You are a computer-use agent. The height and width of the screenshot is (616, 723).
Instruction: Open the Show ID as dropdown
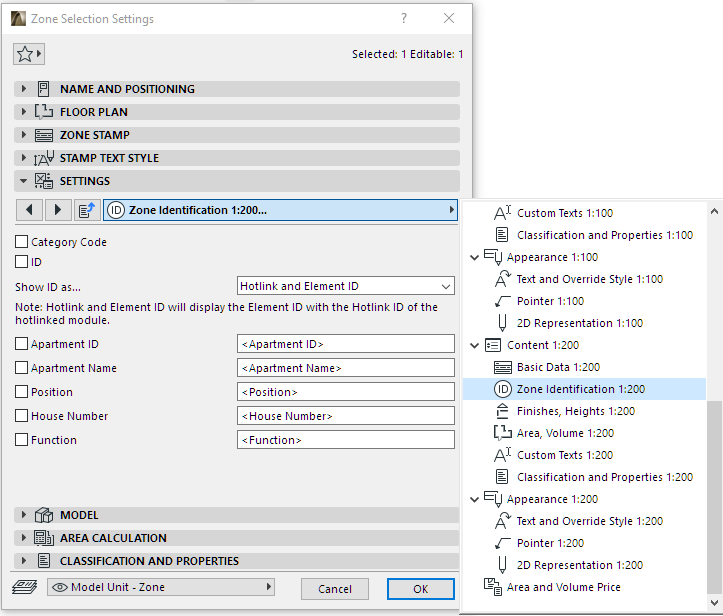click(x=346, y=286)
